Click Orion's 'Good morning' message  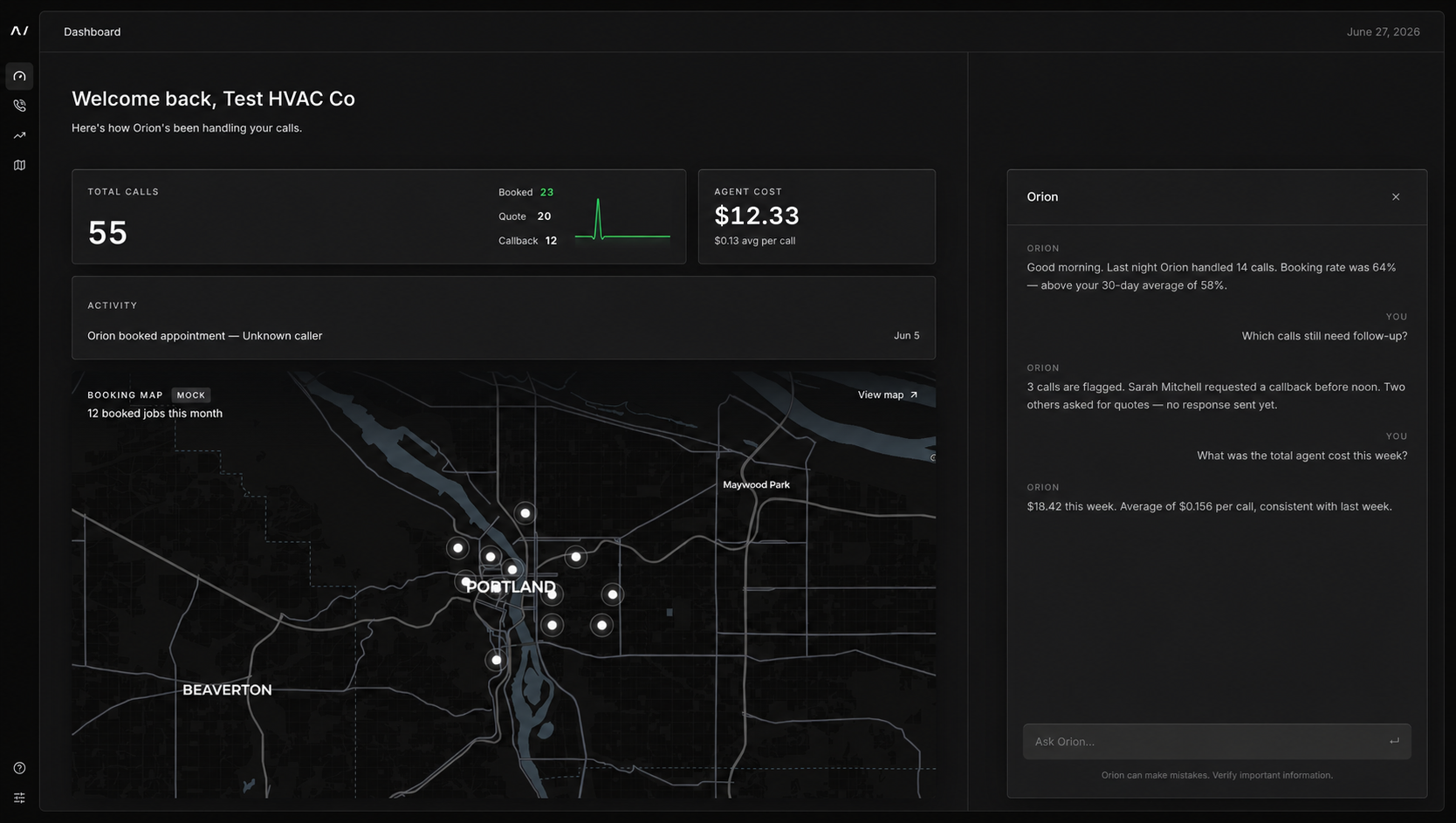tap(1212, 277)
